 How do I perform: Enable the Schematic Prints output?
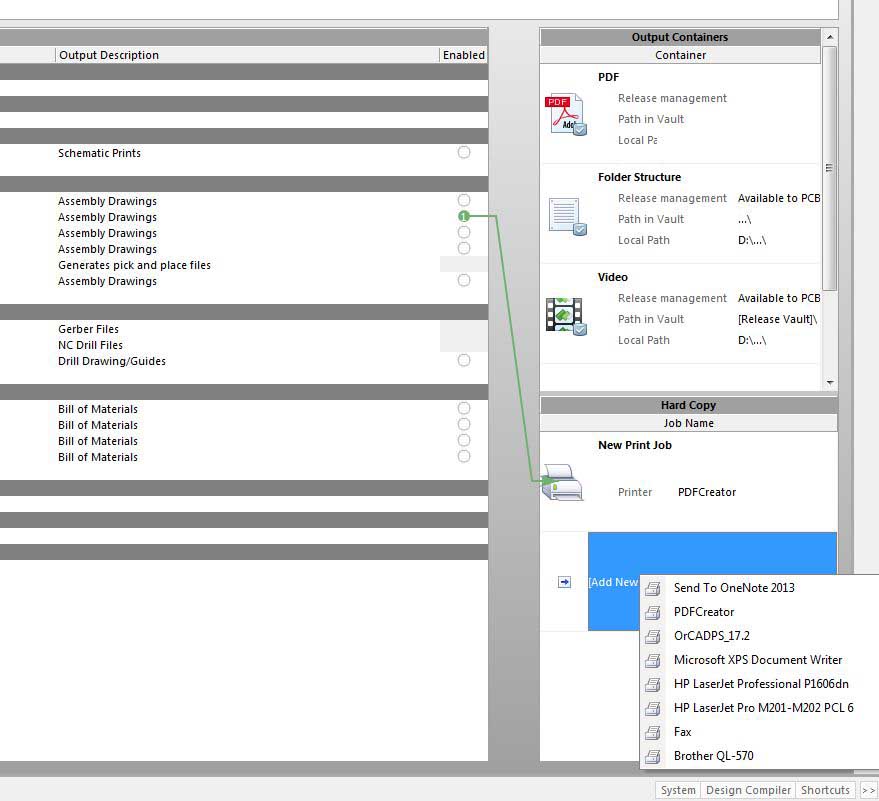click(x=464, y=153)
